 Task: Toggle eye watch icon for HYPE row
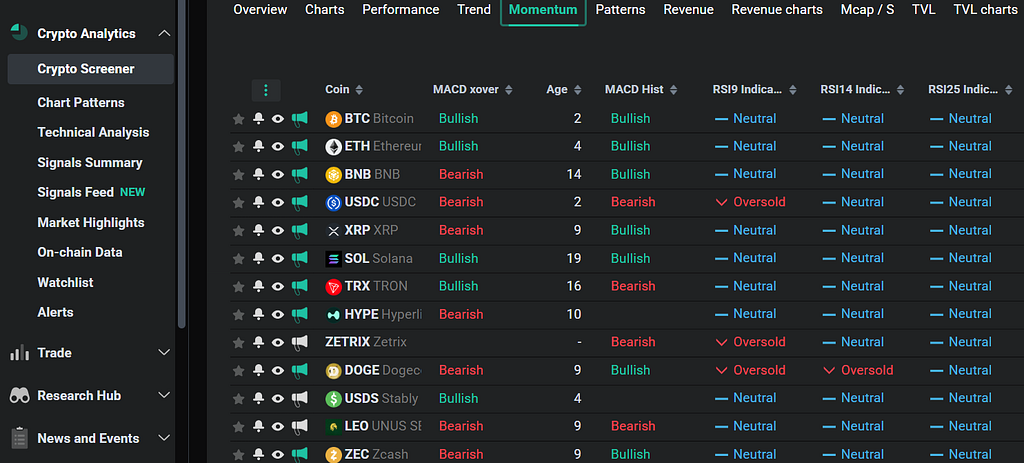[x=278, y=314]
